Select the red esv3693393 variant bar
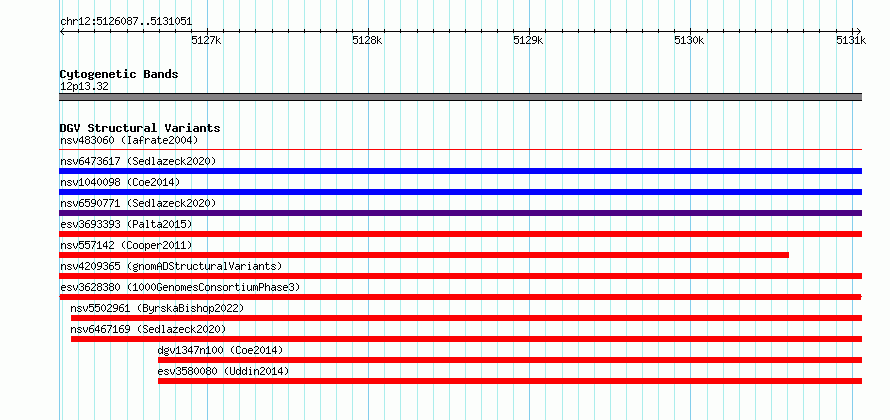This screenshot has width=890, height=420. click(x=461, y=234)
